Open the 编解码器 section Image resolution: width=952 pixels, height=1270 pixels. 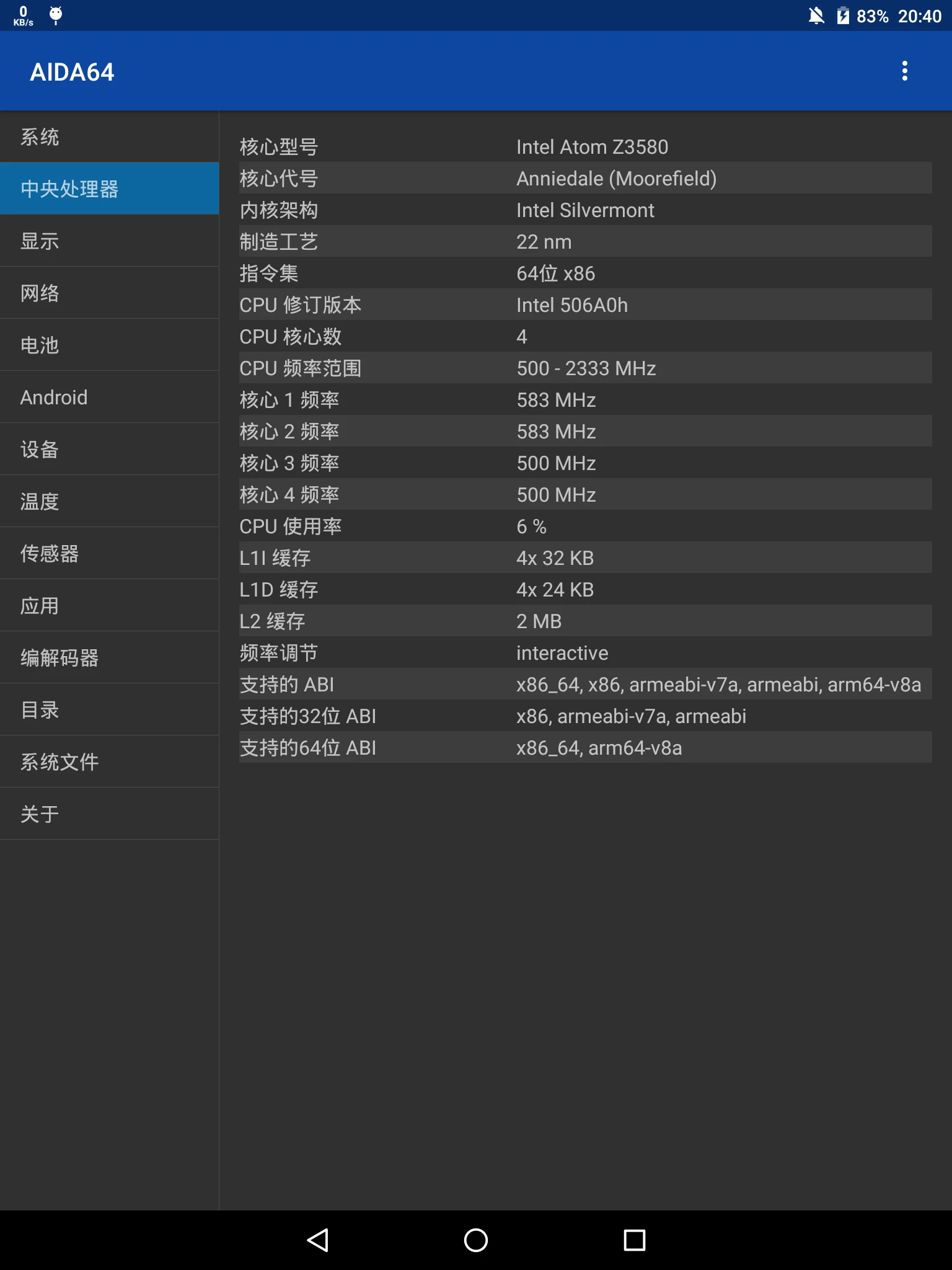pyautogui.click(x=109, y=657)
